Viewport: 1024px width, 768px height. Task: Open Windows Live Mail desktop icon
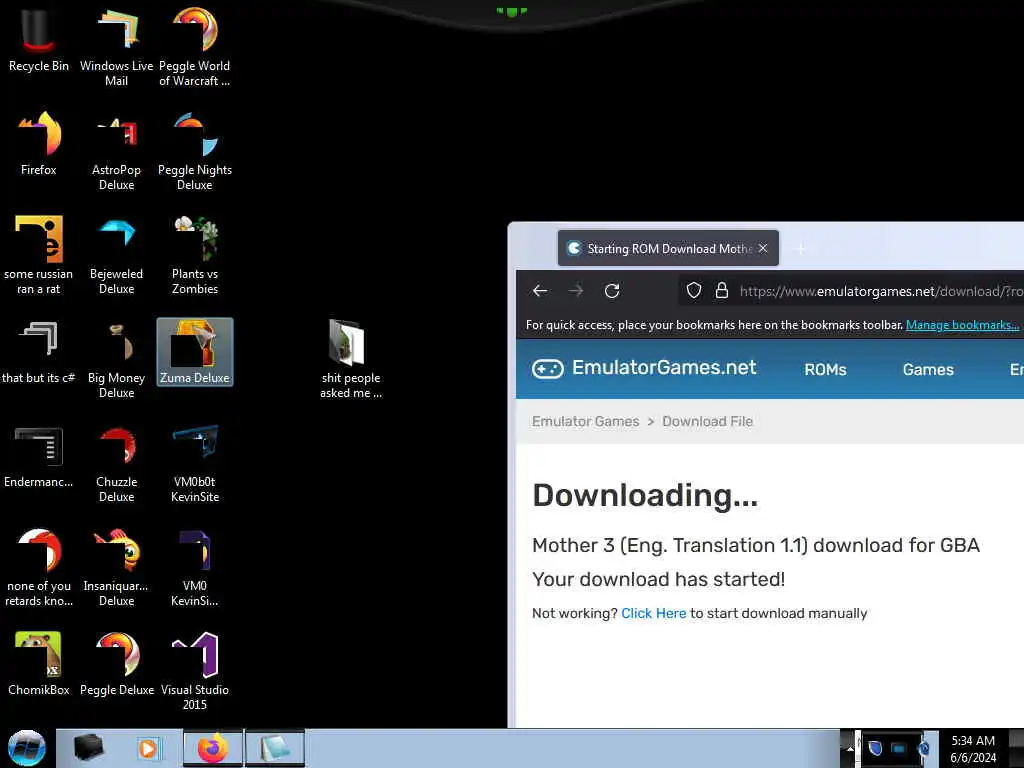(116, 46)
